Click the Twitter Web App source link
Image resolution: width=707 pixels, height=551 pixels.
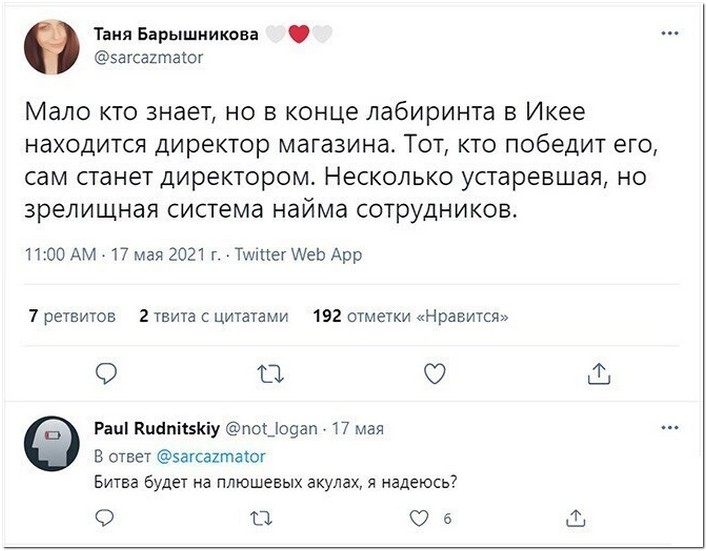[298, 255]
